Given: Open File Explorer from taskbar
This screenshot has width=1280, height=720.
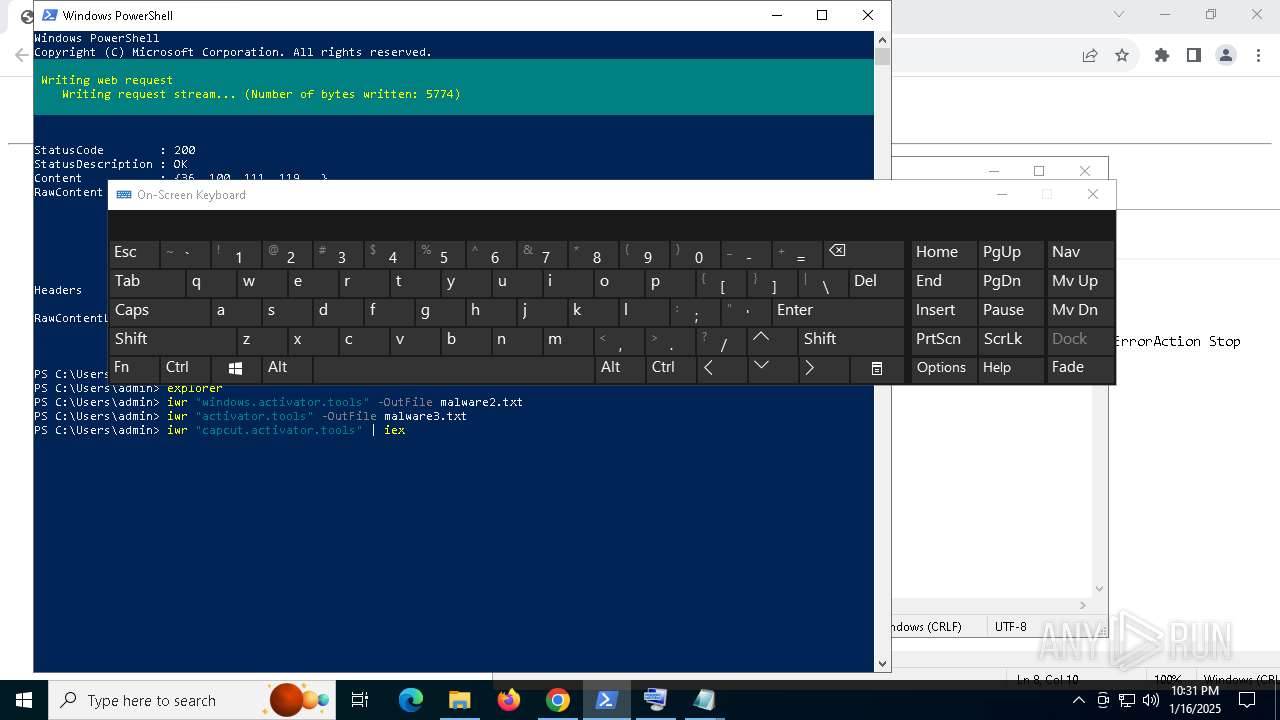Looking at the screenshot, I should 460,700.
